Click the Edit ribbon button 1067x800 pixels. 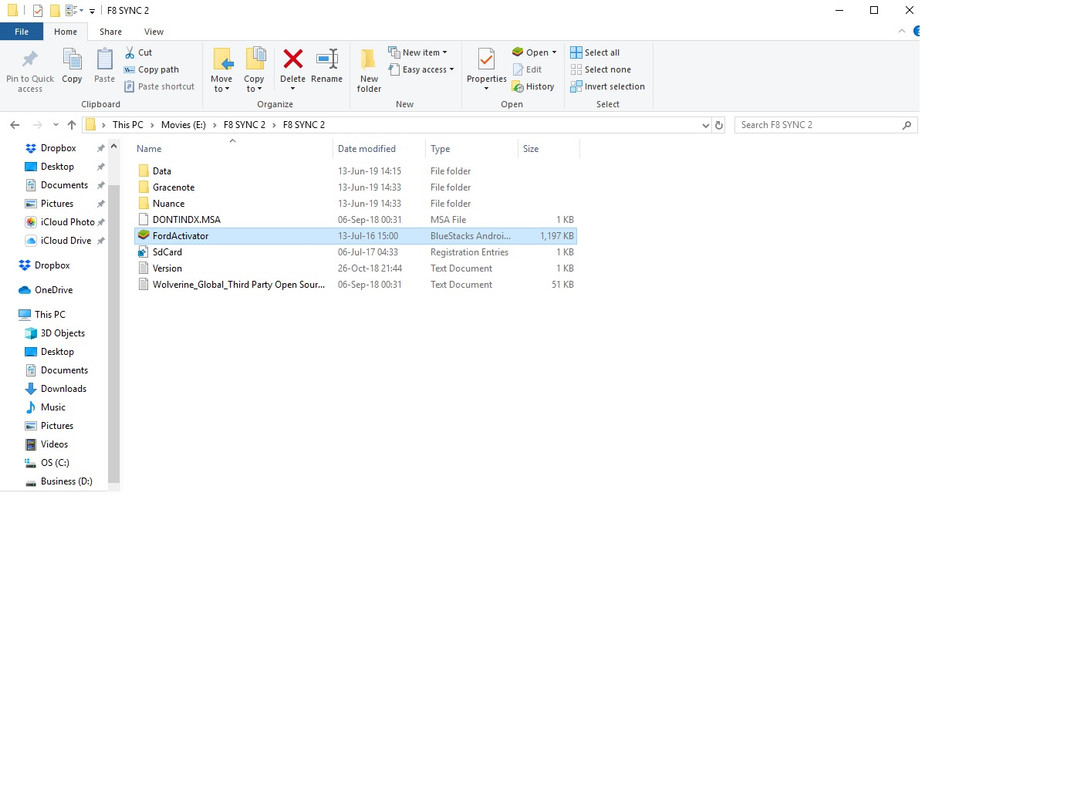point(527,69)
